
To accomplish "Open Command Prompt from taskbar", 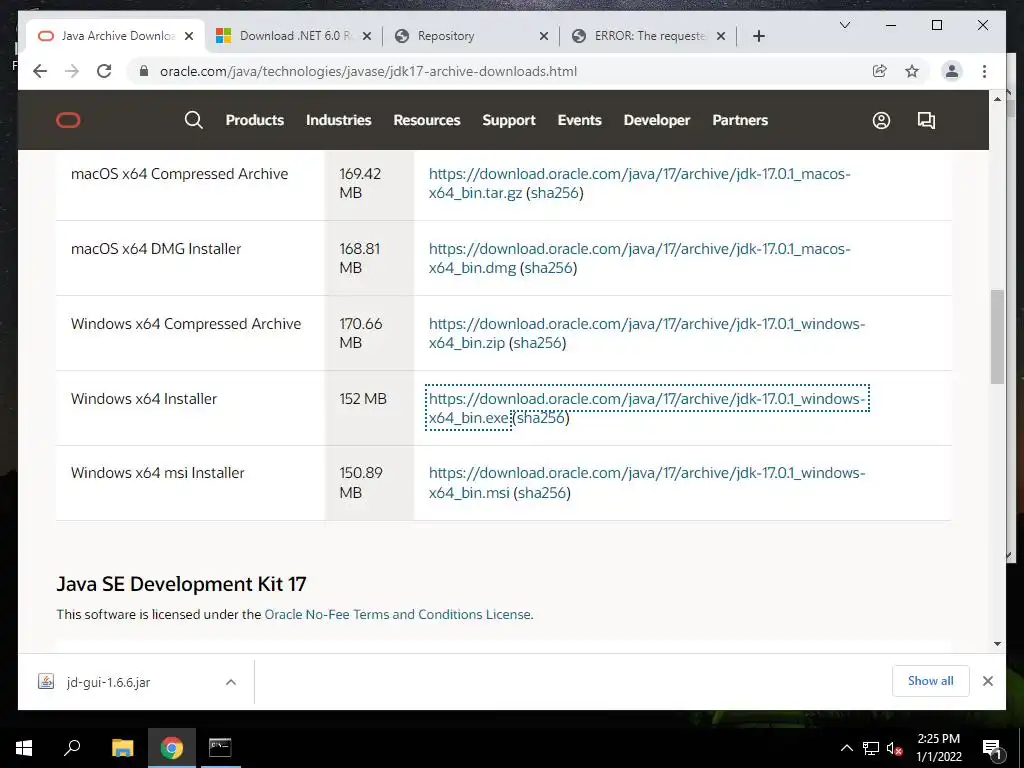I will click(220, 748).
